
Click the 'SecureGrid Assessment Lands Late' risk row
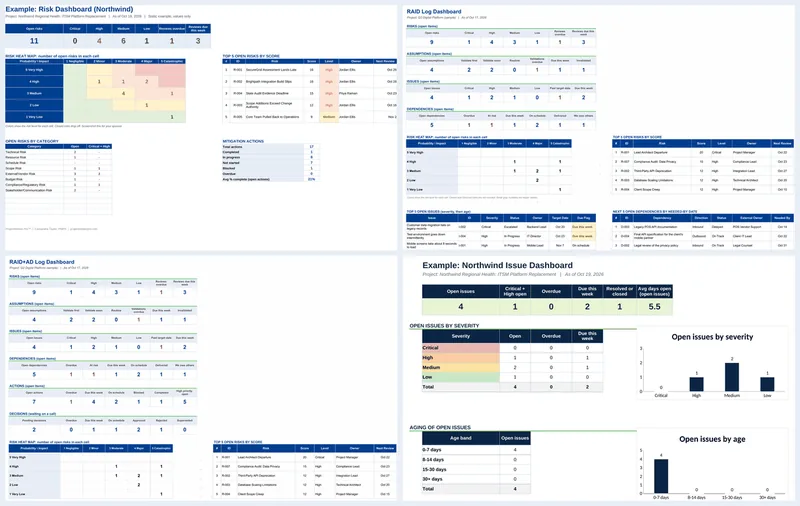tap(309, 69)
